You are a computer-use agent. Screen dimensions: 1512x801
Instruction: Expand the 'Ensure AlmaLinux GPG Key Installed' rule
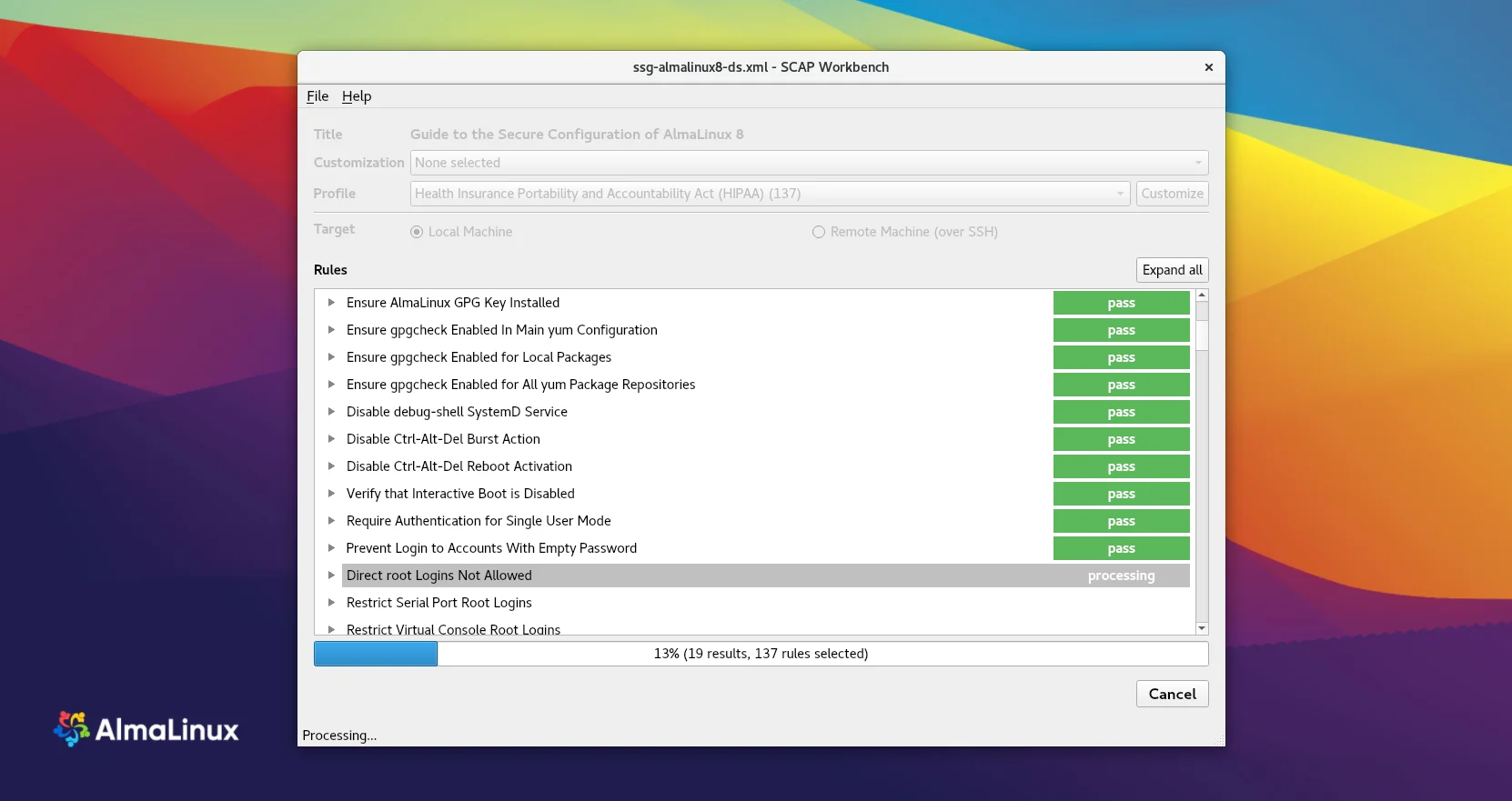pos(331,303)
